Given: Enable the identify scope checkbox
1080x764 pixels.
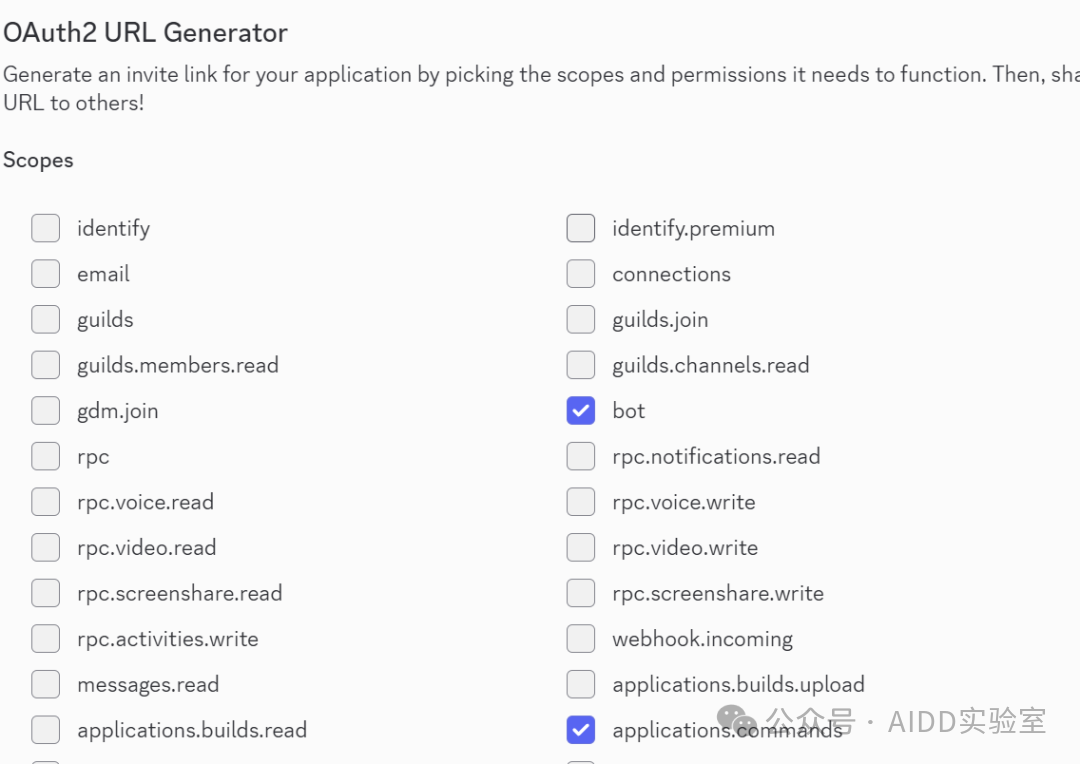Looking at the screenshot, I should [x=45, y=228].
